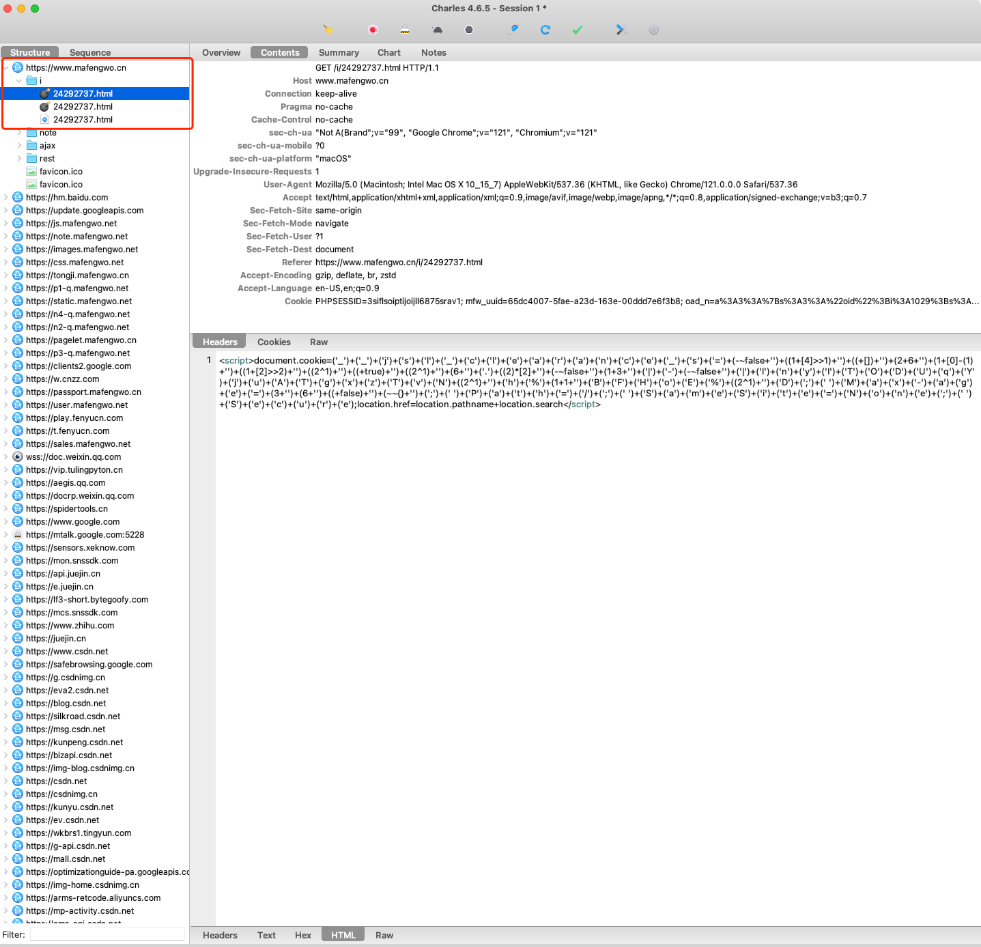Click globe icon for update.googleapis.com
This screenshot has height=947, width=981.
[x=18, y=210]
